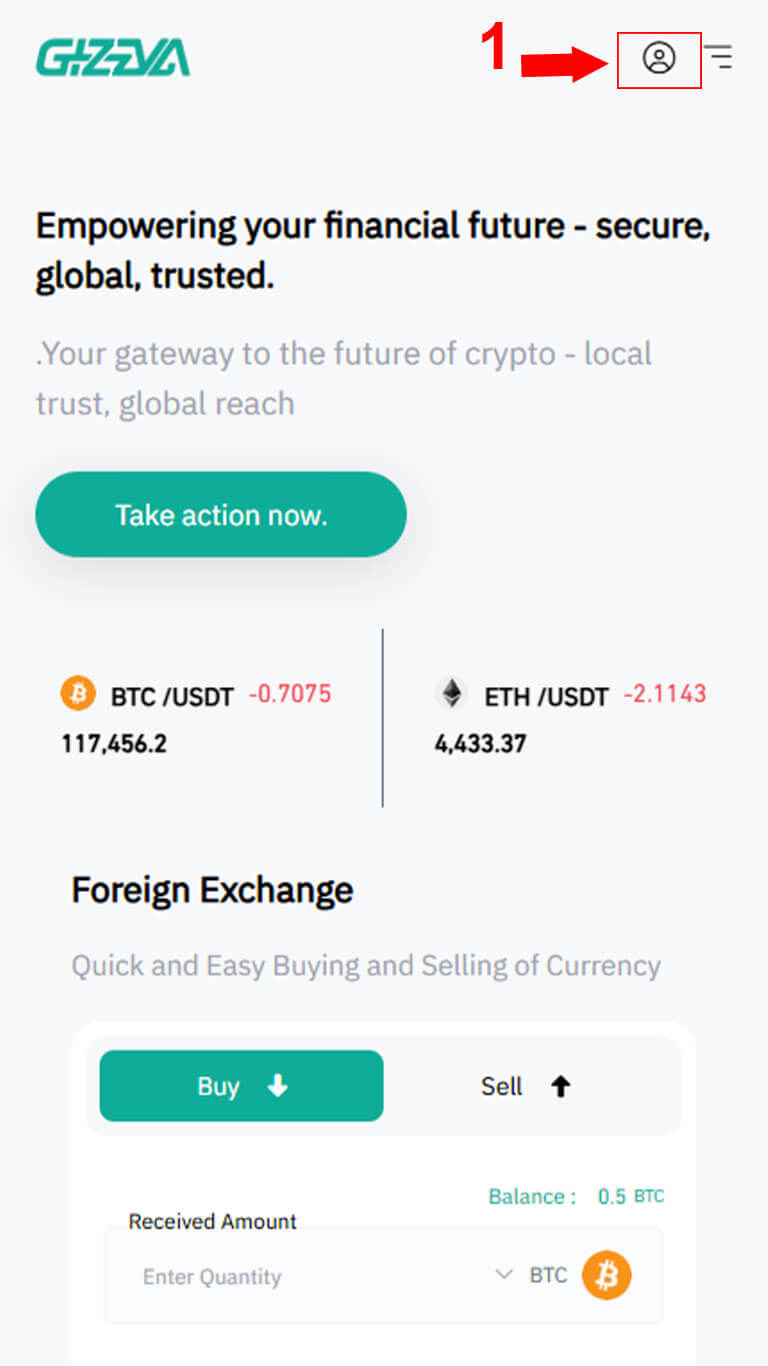The width and height of the screenshot is (768, 1366).
Task: Open the user profile account icon
Action: click(659, 58)
